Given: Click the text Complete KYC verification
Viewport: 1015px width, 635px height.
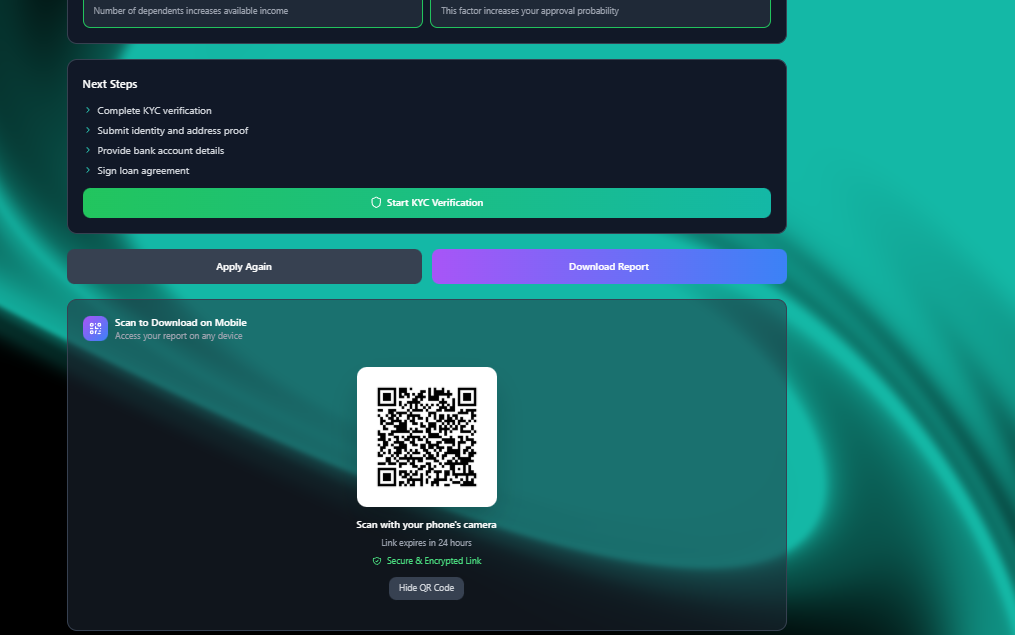Looking at the screenshot, I should pyautogui.click(x=154, y=111).
